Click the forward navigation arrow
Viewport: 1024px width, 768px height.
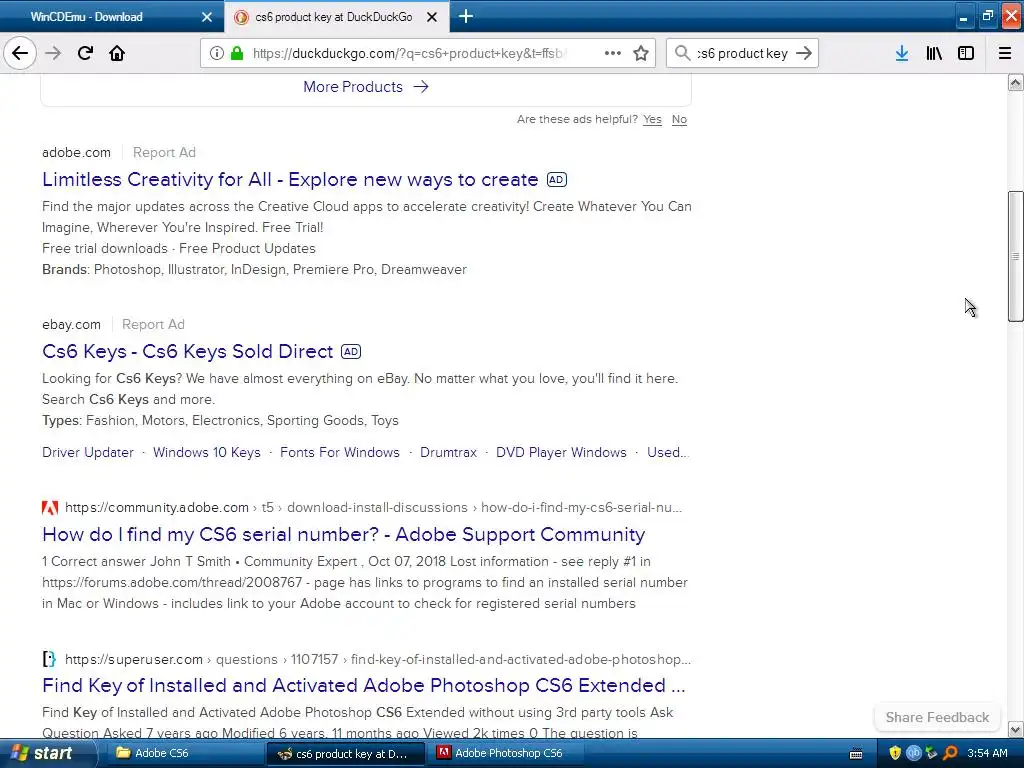53,53
